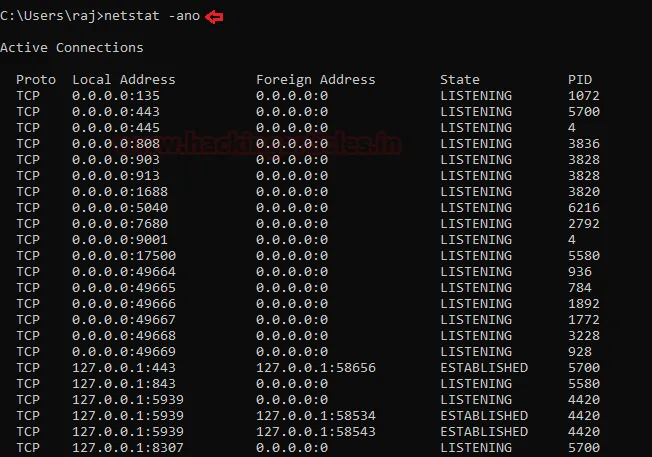
Task: Select PID value 1072
Action: point(584,96)
